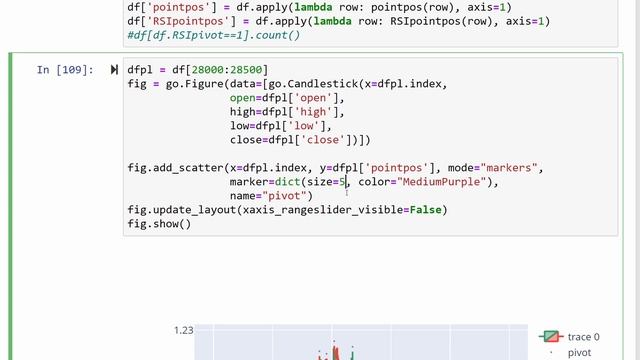Click the "MediumPurple" color string
This screenshot has height=360, width=640.
click(x=442, y=182)
